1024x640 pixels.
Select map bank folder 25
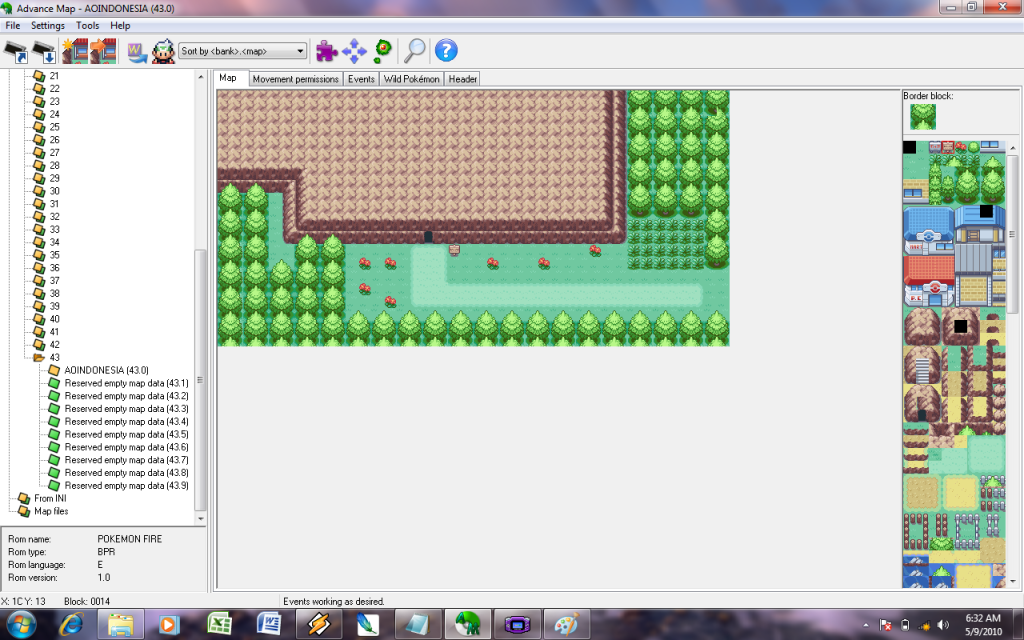[x=54, y=127]
